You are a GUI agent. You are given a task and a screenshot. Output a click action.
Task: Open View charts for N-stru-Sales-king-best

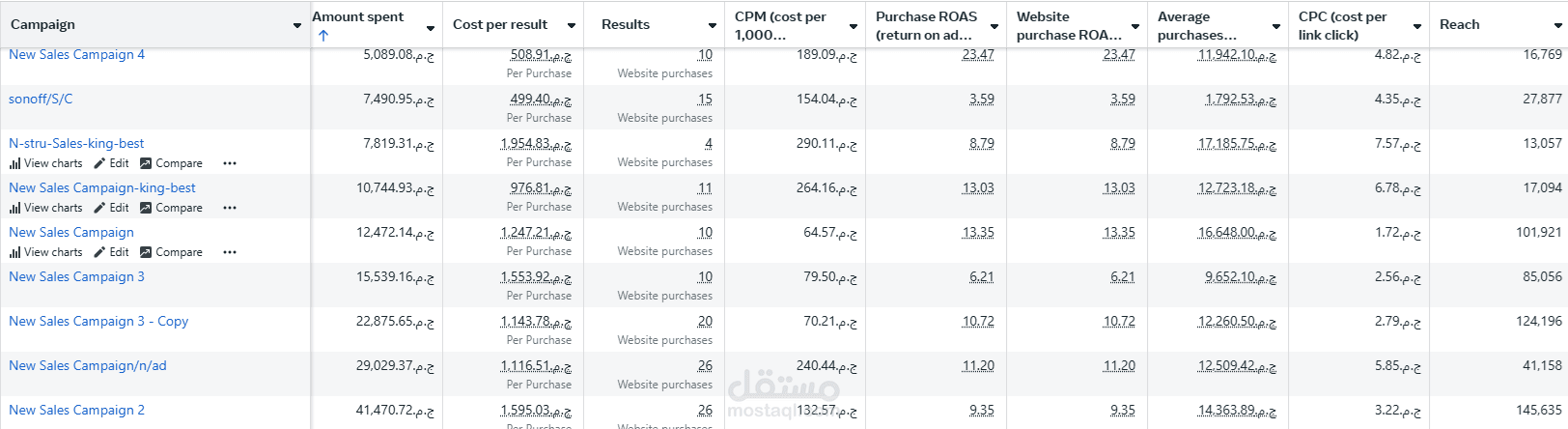(45, 163)
